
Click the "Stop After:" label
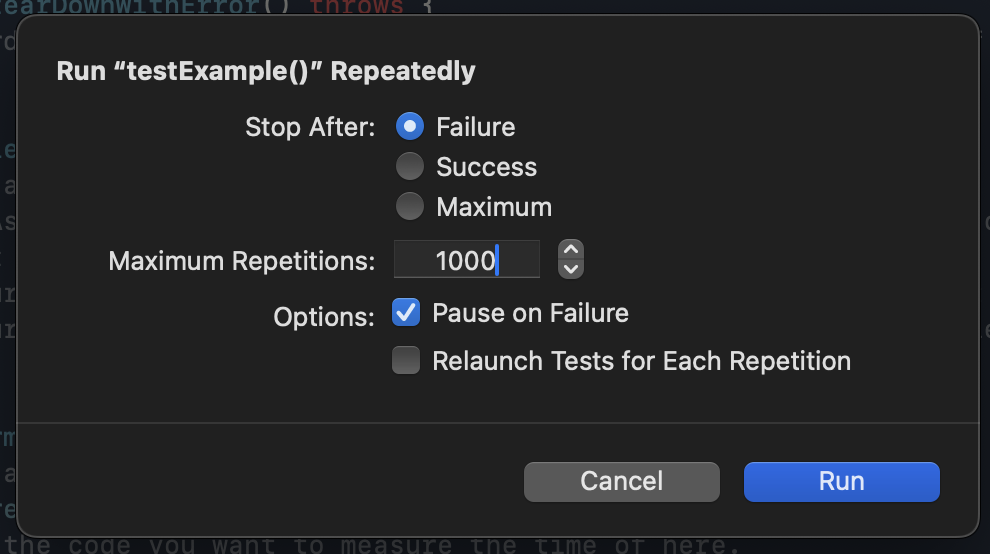310,128
